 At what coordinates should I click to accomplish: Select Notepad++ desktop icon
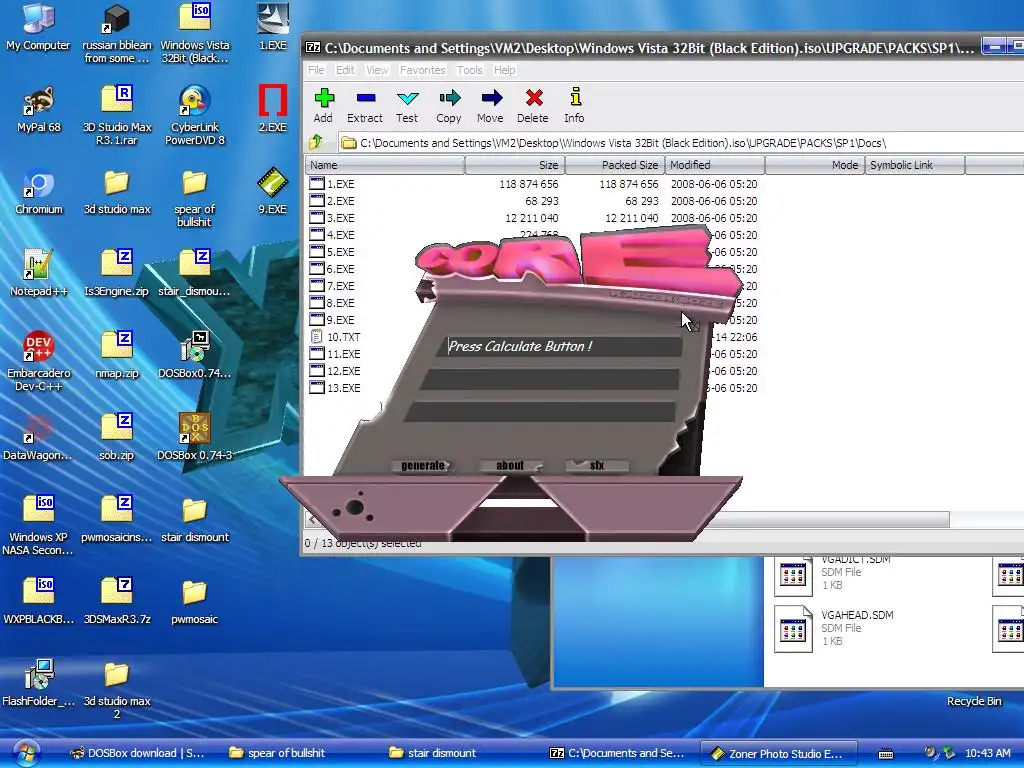click(x=38, y=273)
